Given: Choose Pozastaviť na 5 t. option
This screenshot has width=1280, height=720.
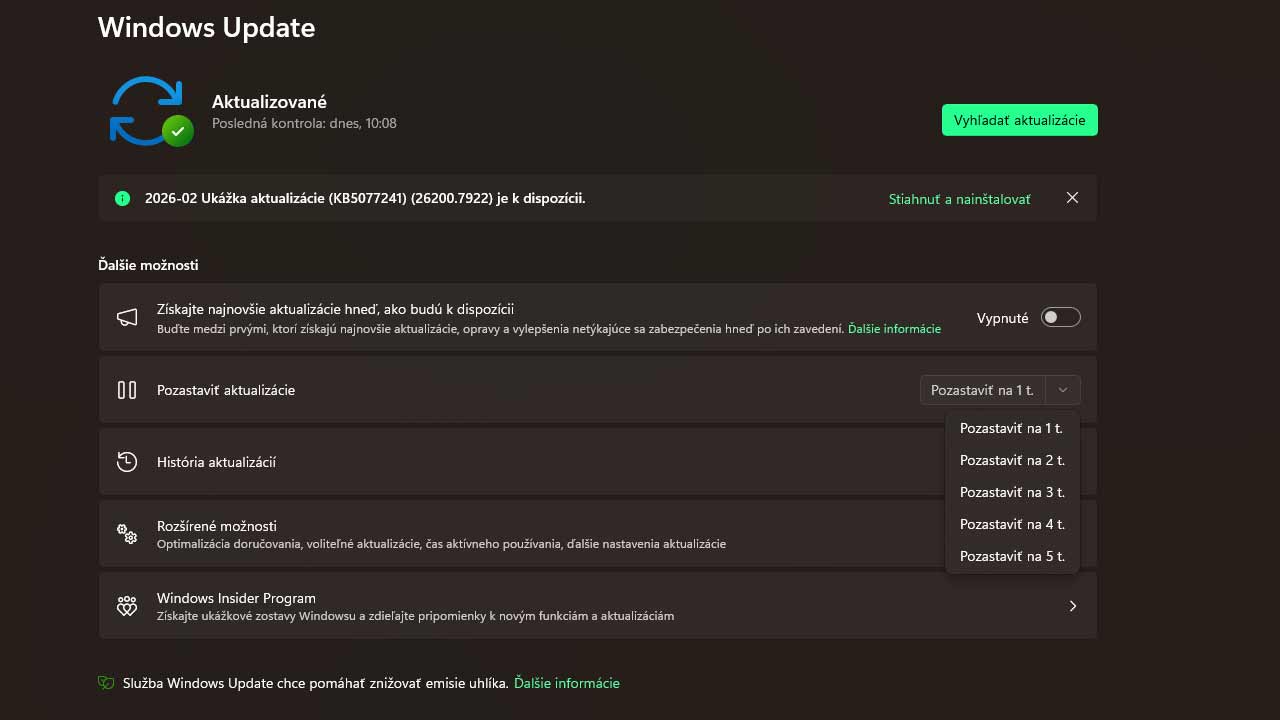Looking at the screenshot, I should point(1012,556).
